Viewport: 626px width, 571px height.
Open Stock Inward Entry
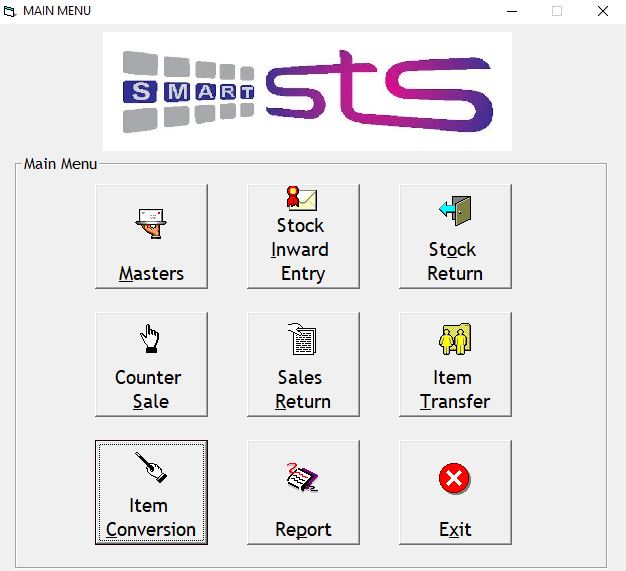pyautogui.click(x=303, y=236)
